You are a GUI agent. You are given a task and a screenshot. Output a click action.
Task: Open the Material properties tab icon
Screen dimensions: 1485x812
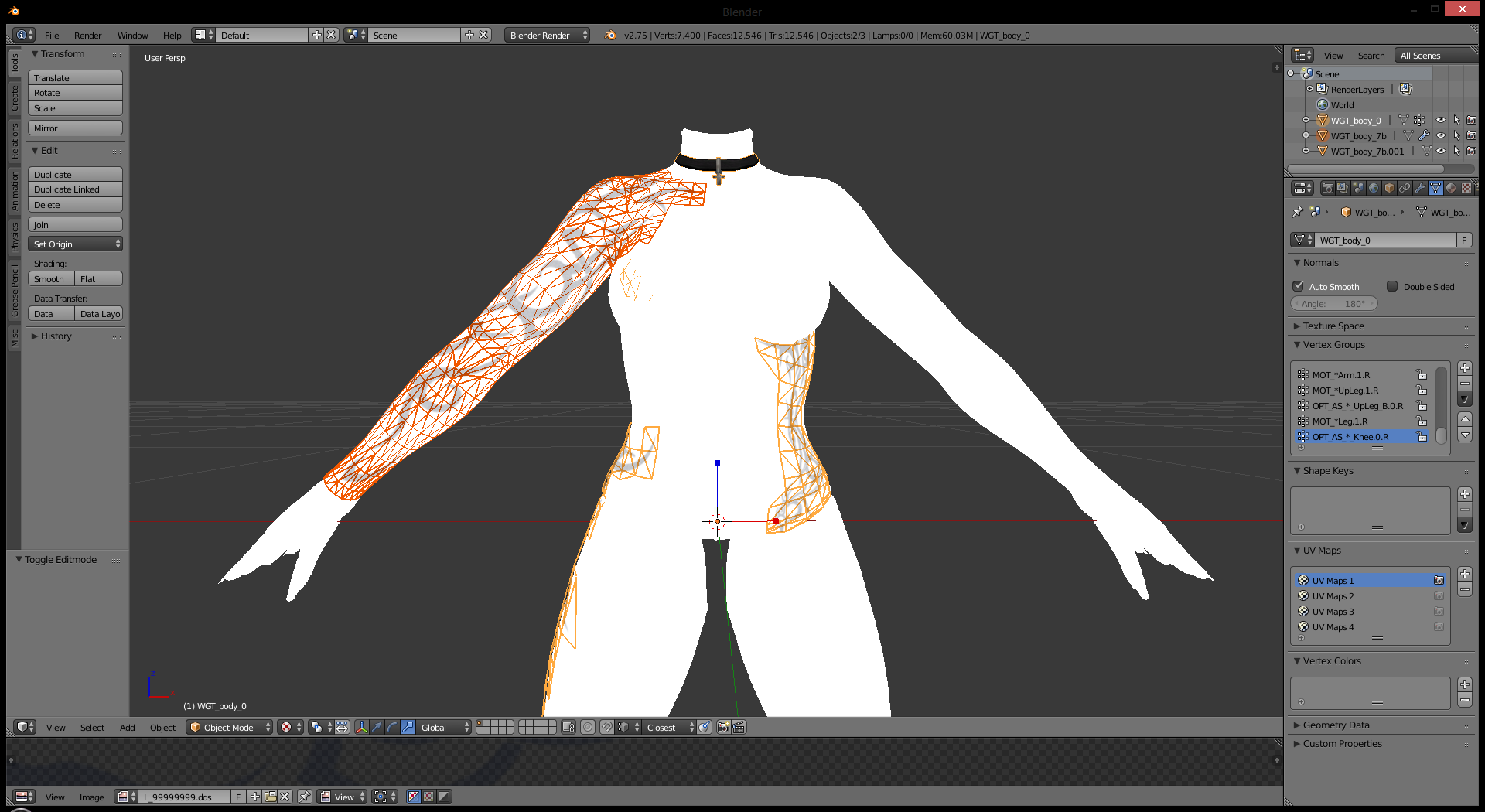[1451, 188]
